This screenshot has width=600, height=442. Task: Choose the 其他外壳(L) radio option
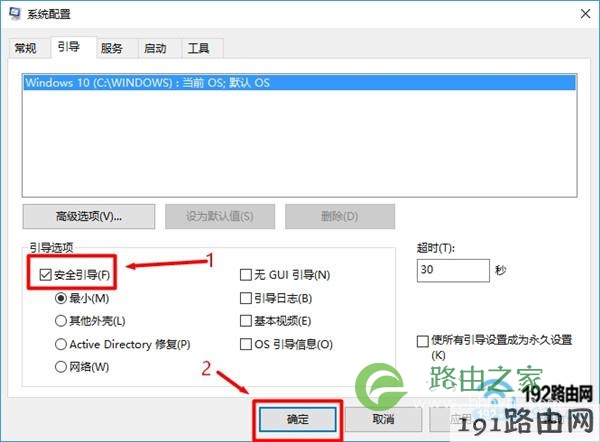[61, 321]
